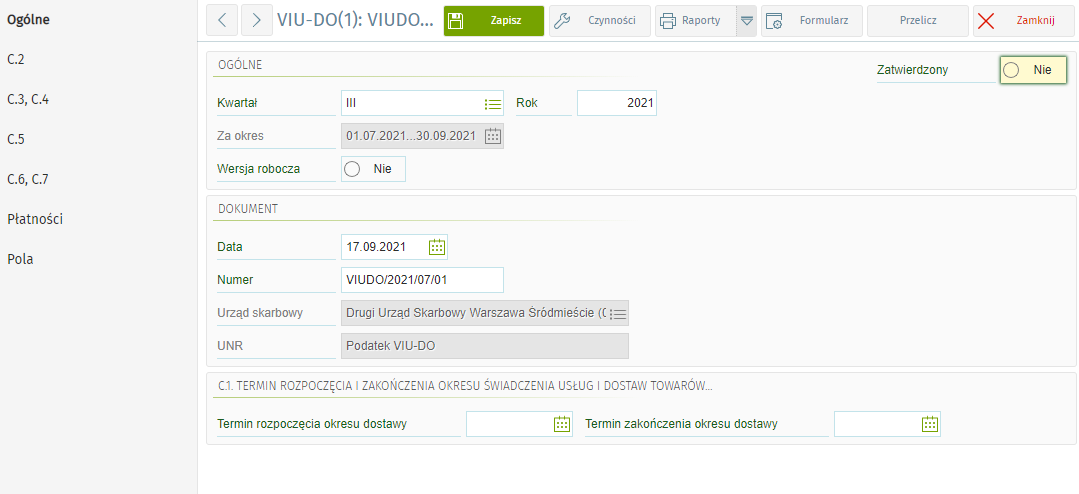Save the form with Zapisz
Viewport: 1079px width, 494px height.
[x=494, y=20]
